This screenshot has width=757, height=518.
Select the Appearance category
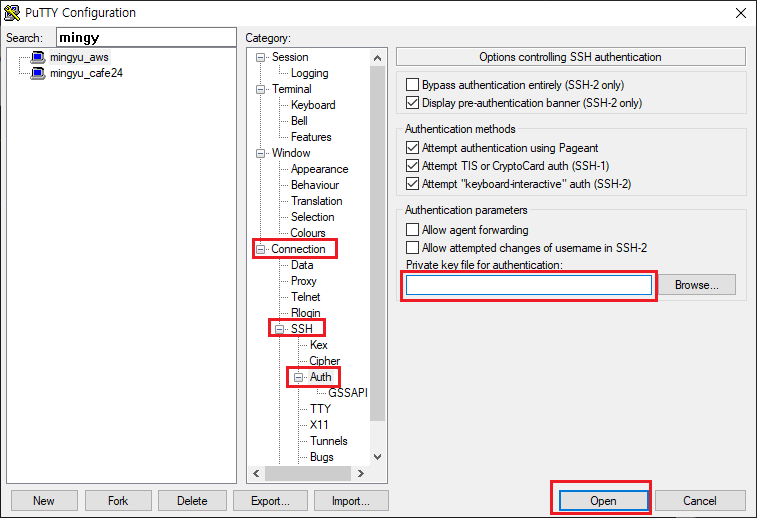(319, 169)
